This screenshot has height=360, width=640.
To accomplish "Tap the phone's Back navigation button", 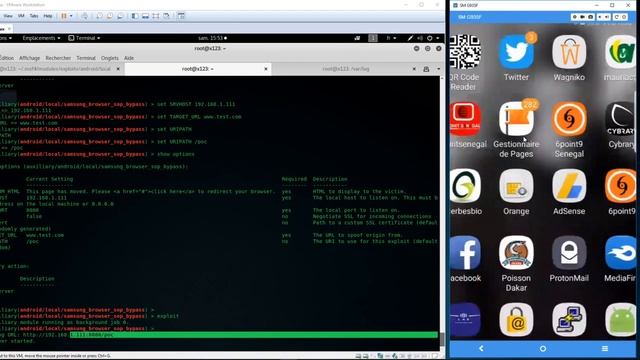I will [x=481, y=349].
